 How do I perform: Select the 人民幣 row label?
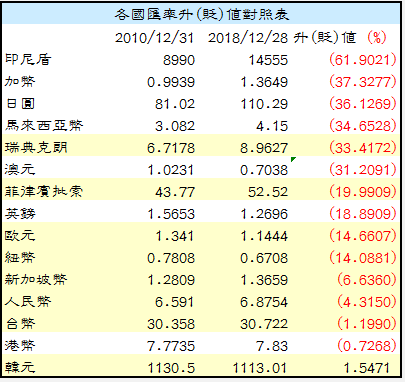(x=28, y=301)
